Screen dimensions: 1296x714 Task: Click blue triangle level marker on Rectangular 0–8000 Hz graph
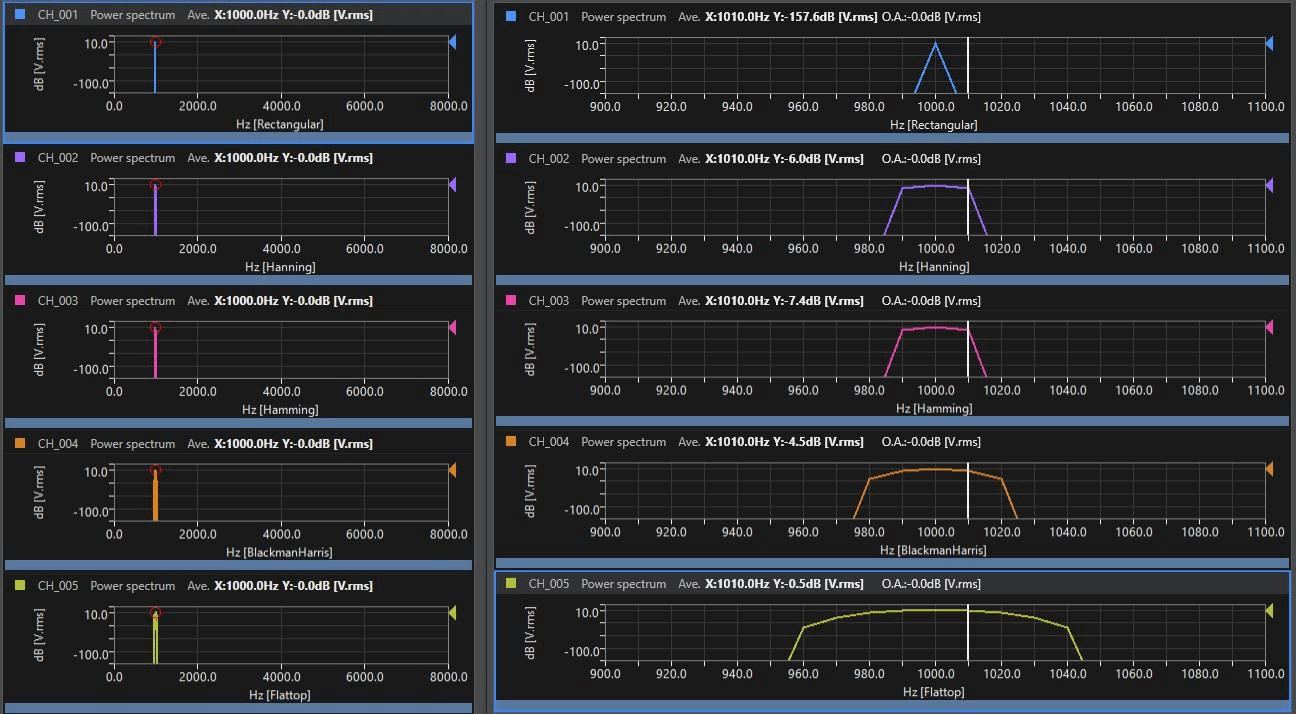453,42
